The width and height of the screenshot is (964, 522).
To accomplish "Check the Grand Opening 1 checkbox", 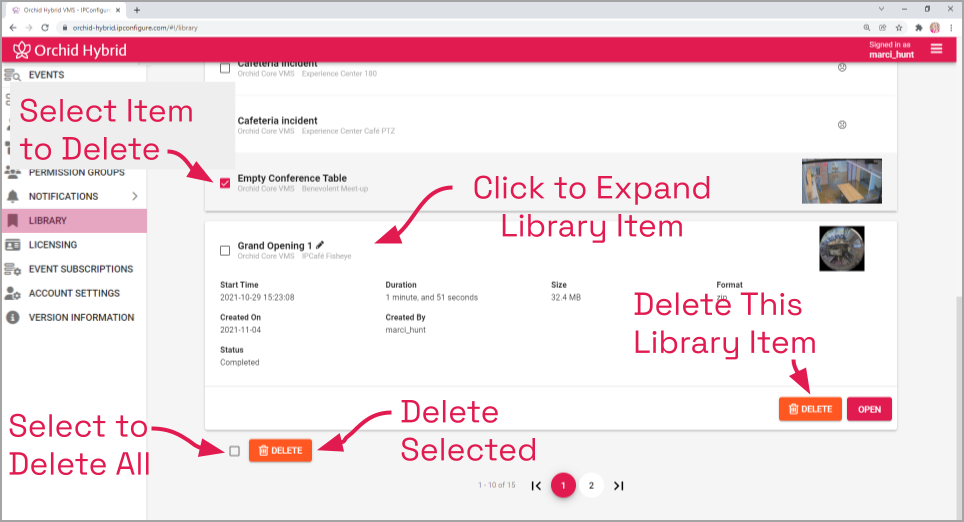I will (x=225, y=250).
